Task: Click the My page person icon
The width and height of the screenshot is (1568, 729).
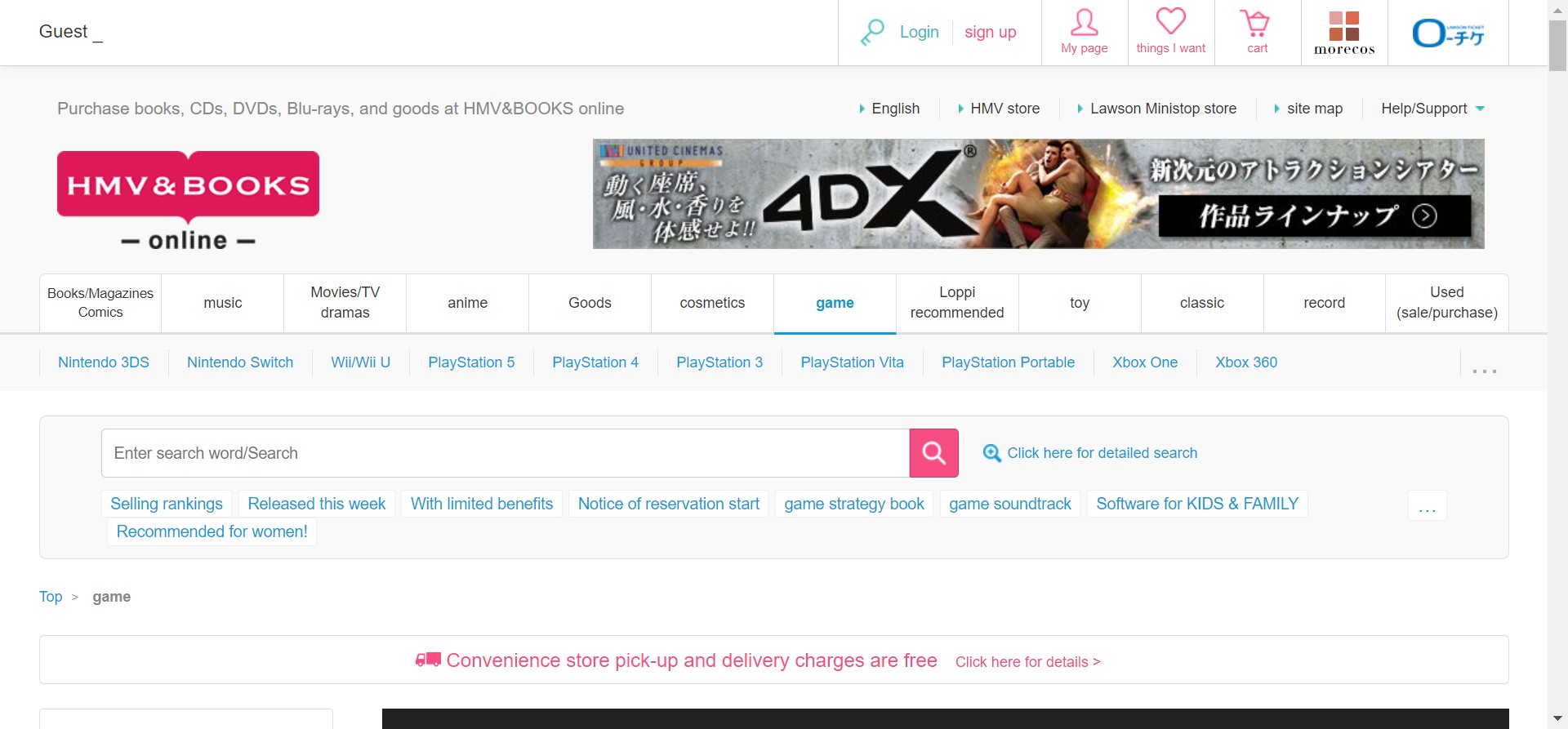Action: [x=1084, y=23]
